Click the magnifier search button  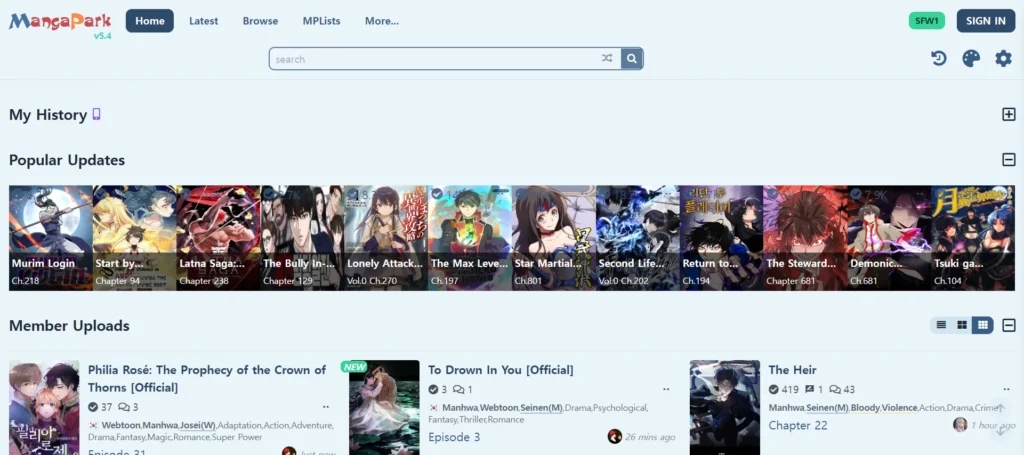[x=632, y=59]
